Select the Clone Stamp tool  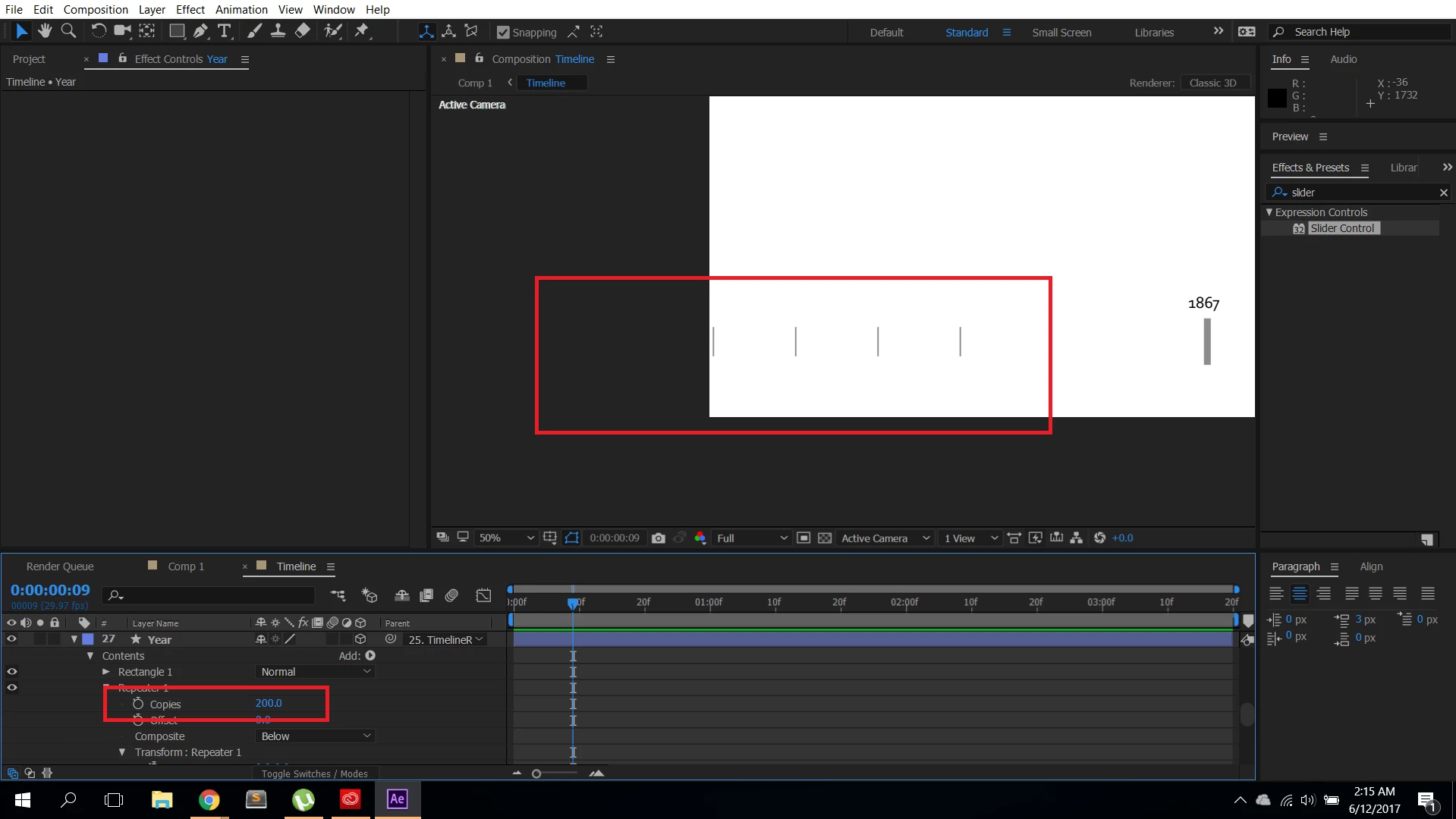coord(278,31)
